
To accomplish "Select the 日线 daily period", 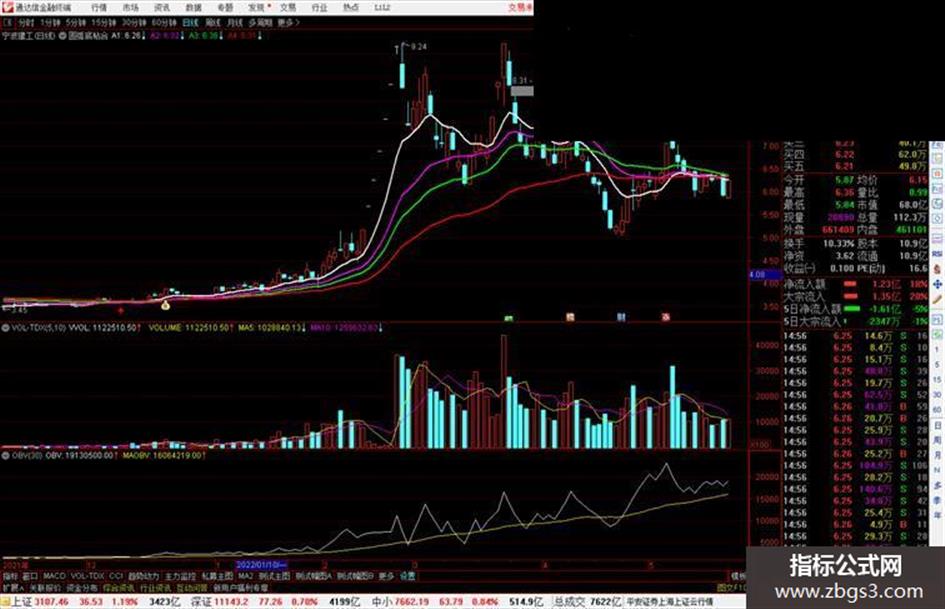I will pos(190,22).
